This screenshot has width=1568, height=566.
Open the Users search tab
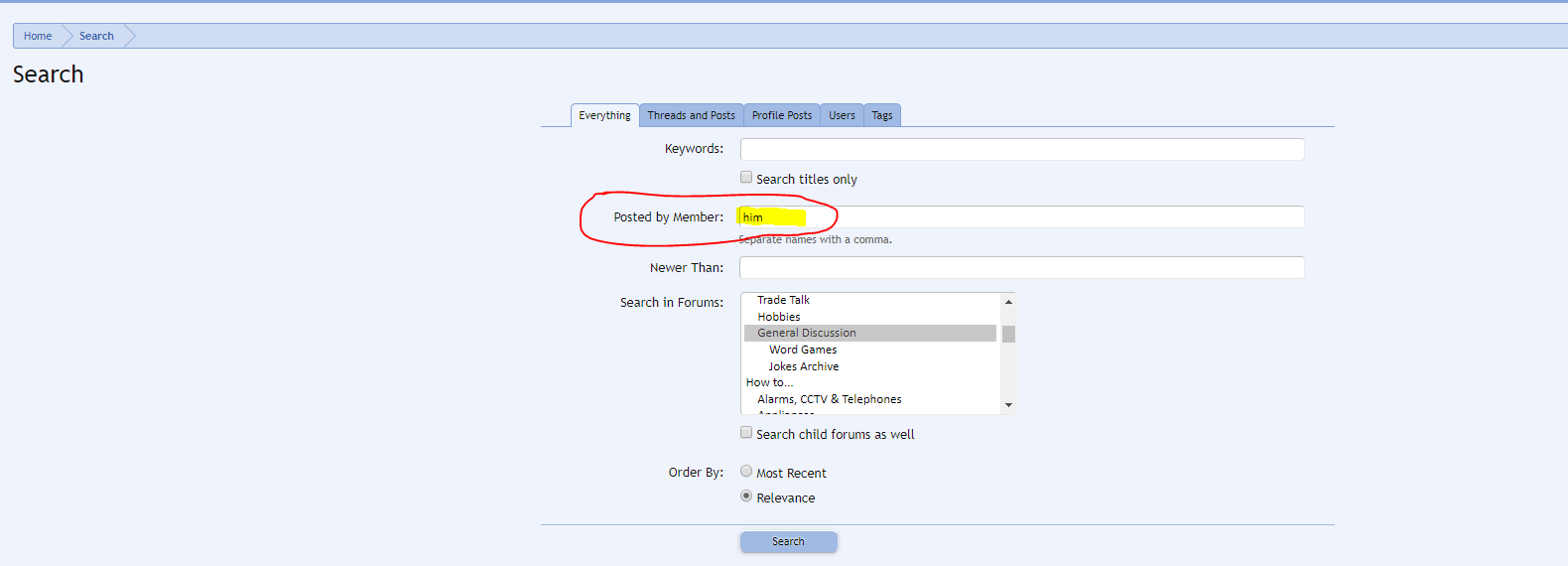click(842, 115)
